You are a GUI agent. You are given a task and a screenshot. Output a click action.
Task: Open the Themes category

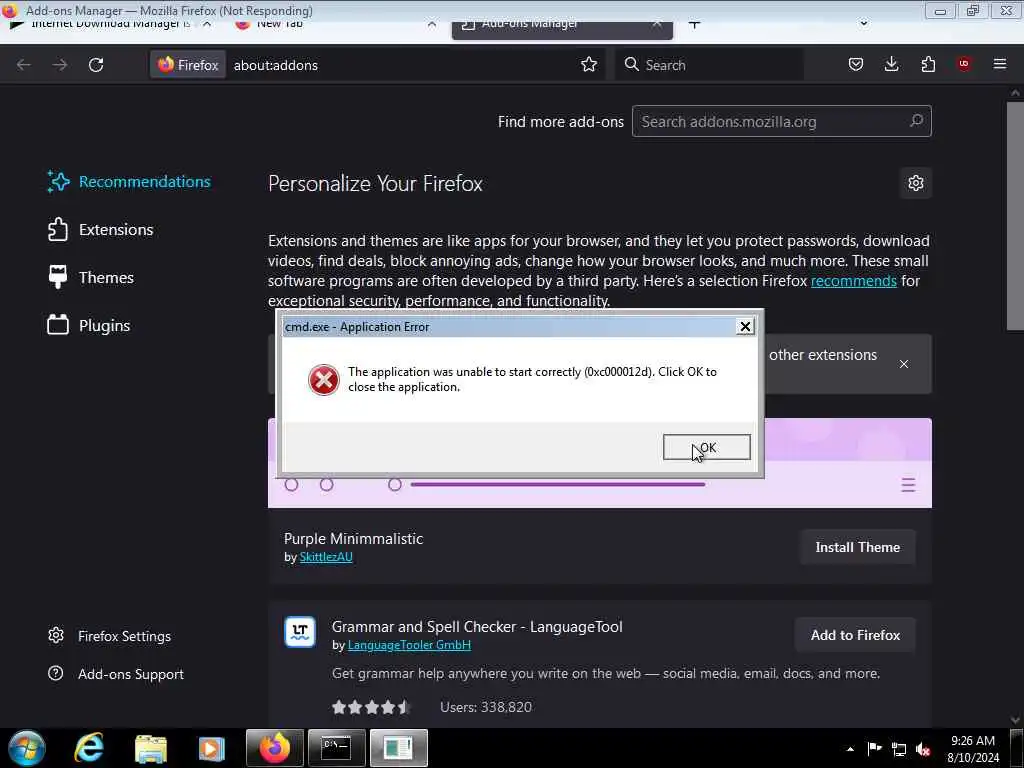point(91,278)
